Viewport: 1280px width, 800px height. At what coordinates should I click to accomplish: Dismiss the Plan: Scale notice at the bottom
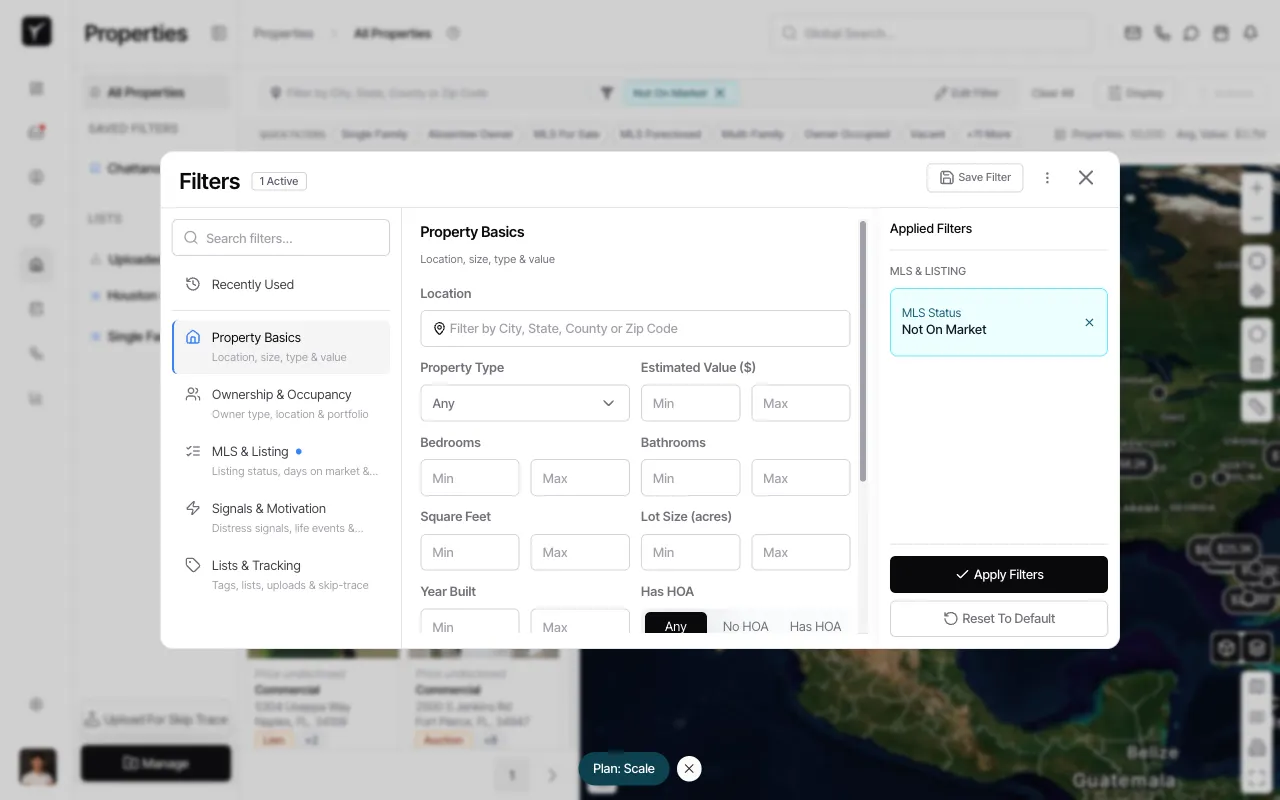(x=689, y=768)
